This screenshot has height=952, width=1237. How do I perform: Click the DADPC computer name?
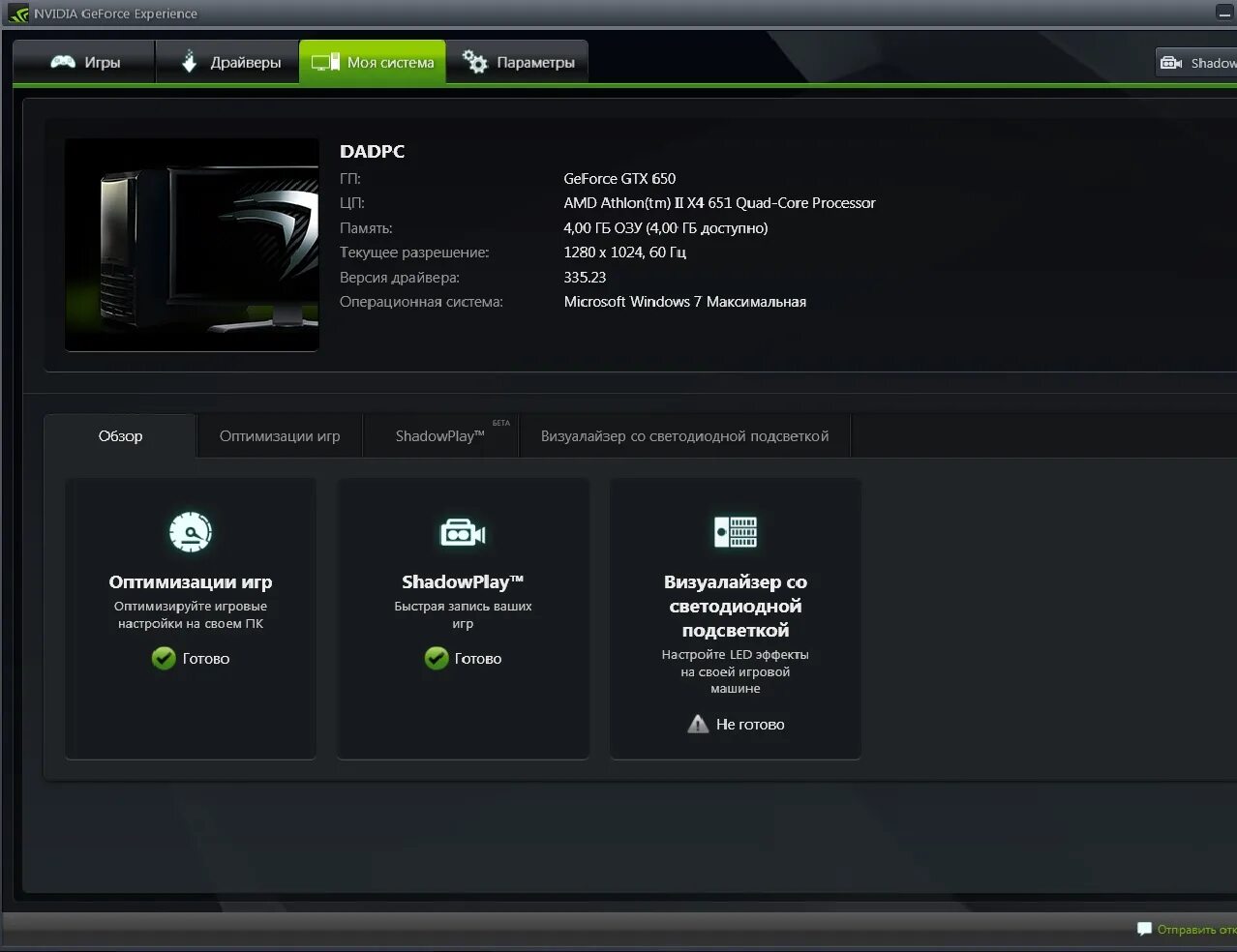pyautogui.click(x=373, y=151)
